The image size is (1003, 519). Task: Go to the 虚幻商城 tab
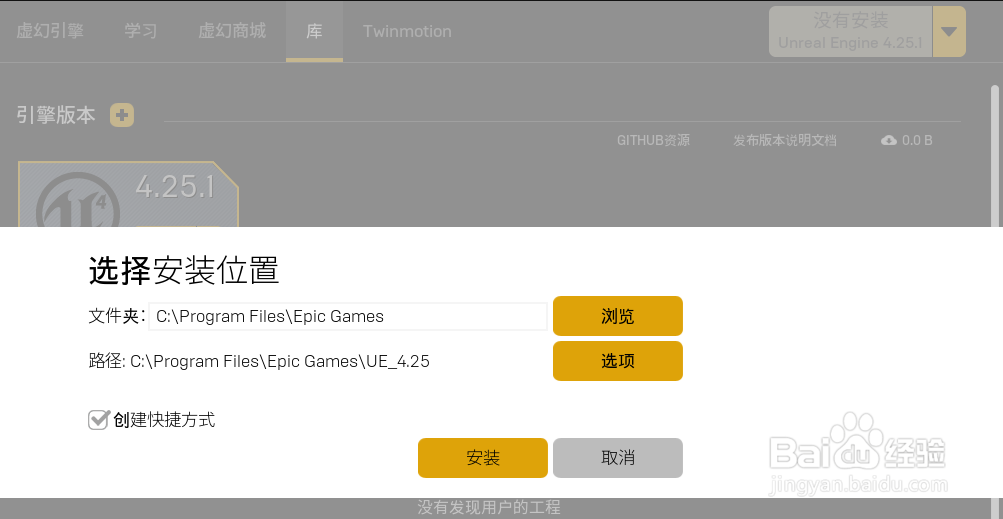tap(232, 31)
